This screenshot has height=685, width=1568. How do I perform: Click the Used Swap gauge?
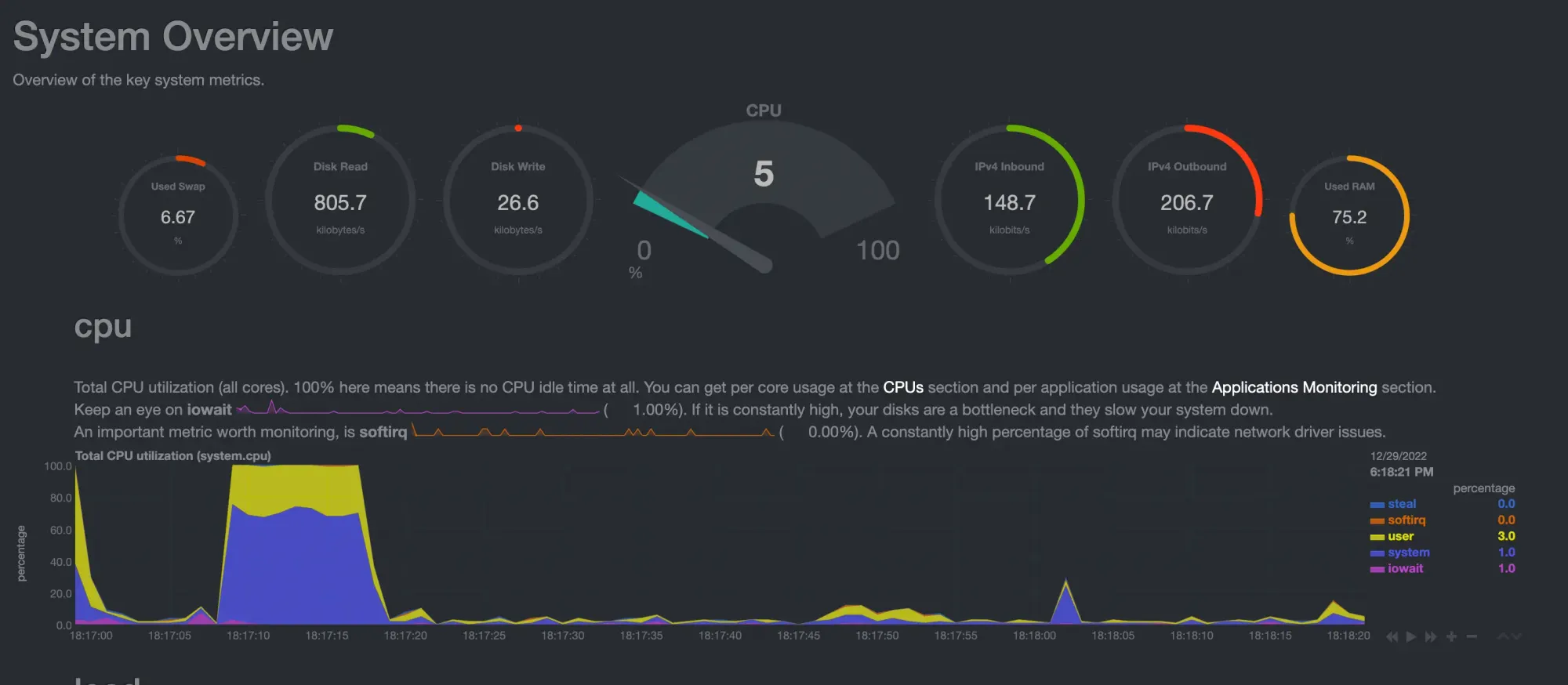point(178,216)
